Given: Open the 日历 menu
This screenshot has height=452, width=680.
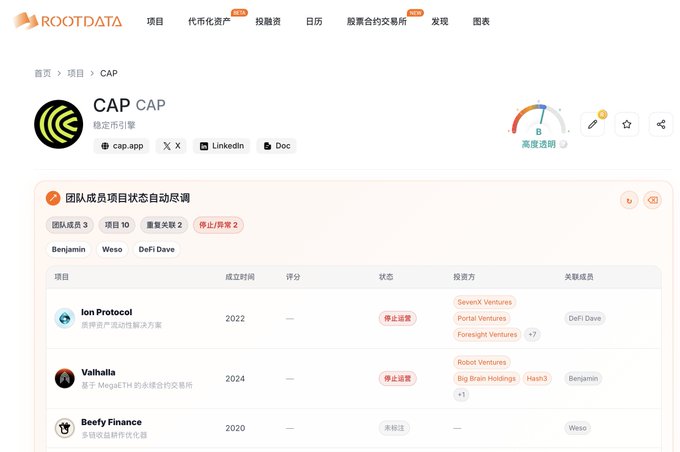Looking at the screenshot, I should click(314, 21).
